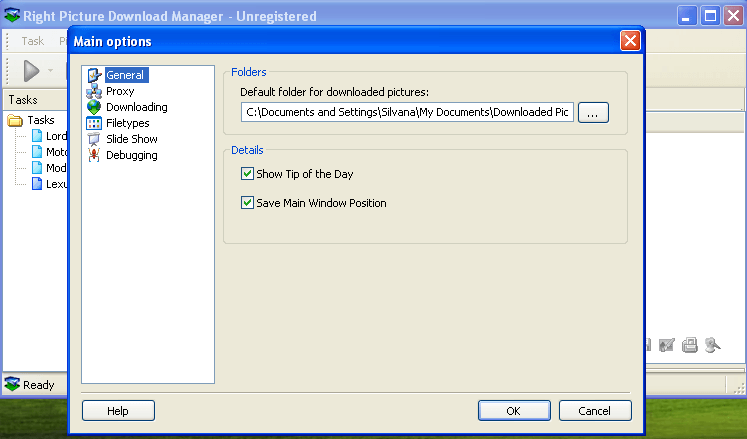Click the Filetypes grid icon
This screenshot has height=439, width=747.
tap(94, 123)
